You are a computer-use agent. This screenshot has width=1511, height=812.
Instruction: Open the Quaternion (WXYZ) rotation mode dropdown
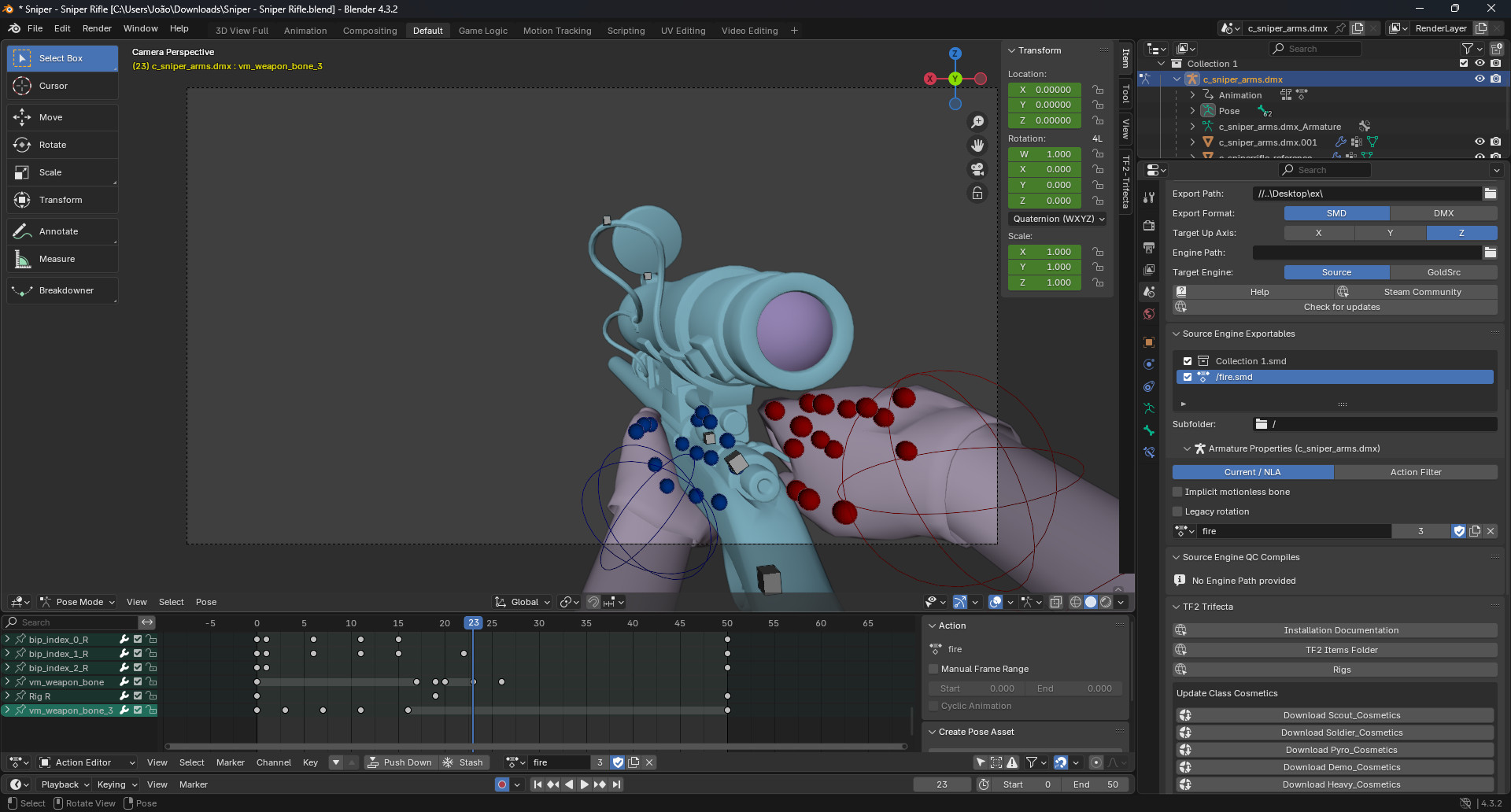(1057, 219)
